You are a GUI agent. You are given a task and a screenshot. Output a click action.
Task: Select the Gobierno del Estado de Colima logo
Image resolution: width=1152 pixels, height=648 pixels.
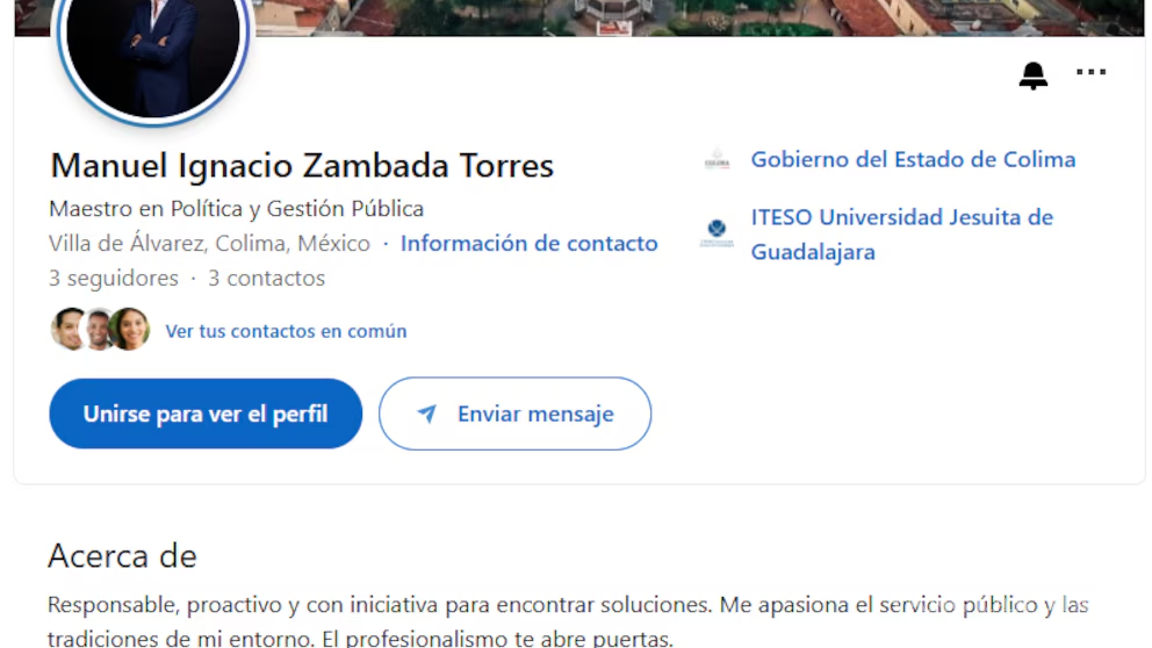(716, 160)
